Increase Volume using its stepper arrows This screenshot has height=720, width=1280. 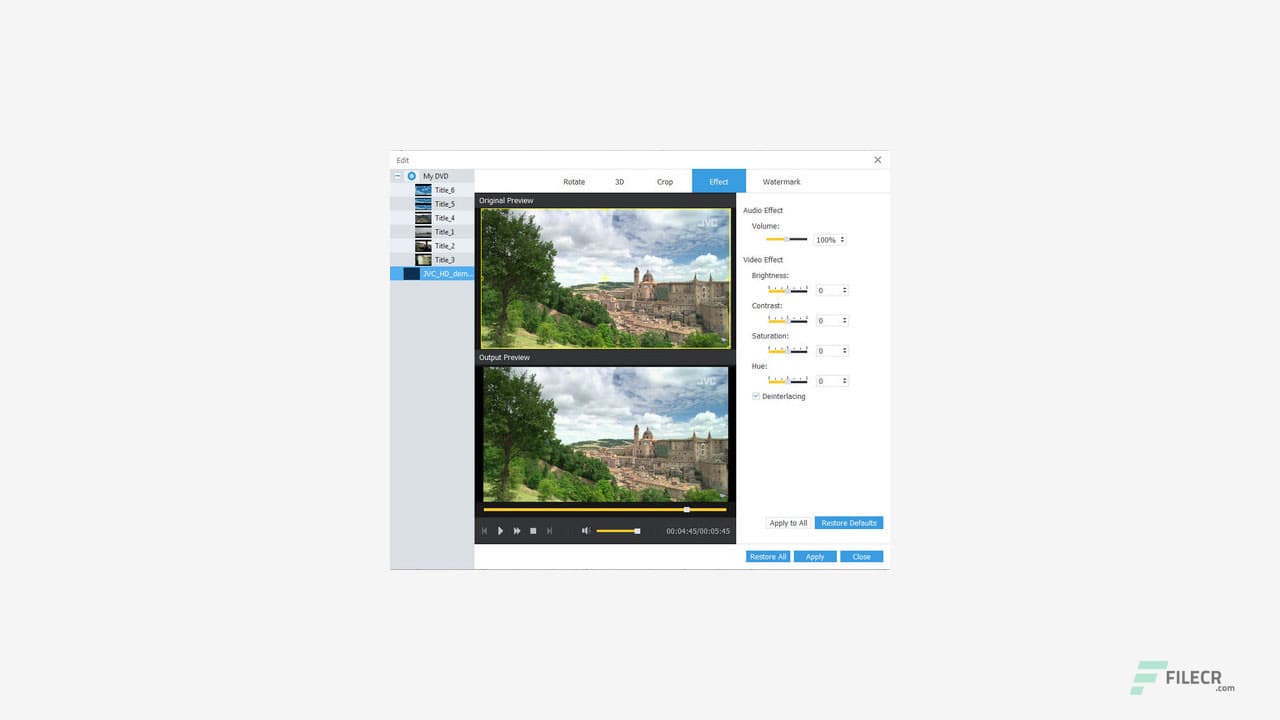coord(844,239)
